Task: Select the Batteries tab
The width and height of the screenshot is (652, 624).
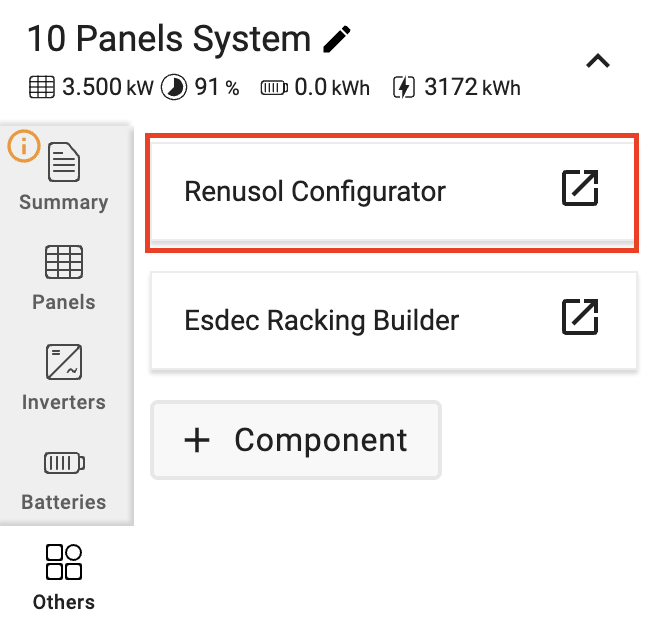Action: tap(64, 480)
